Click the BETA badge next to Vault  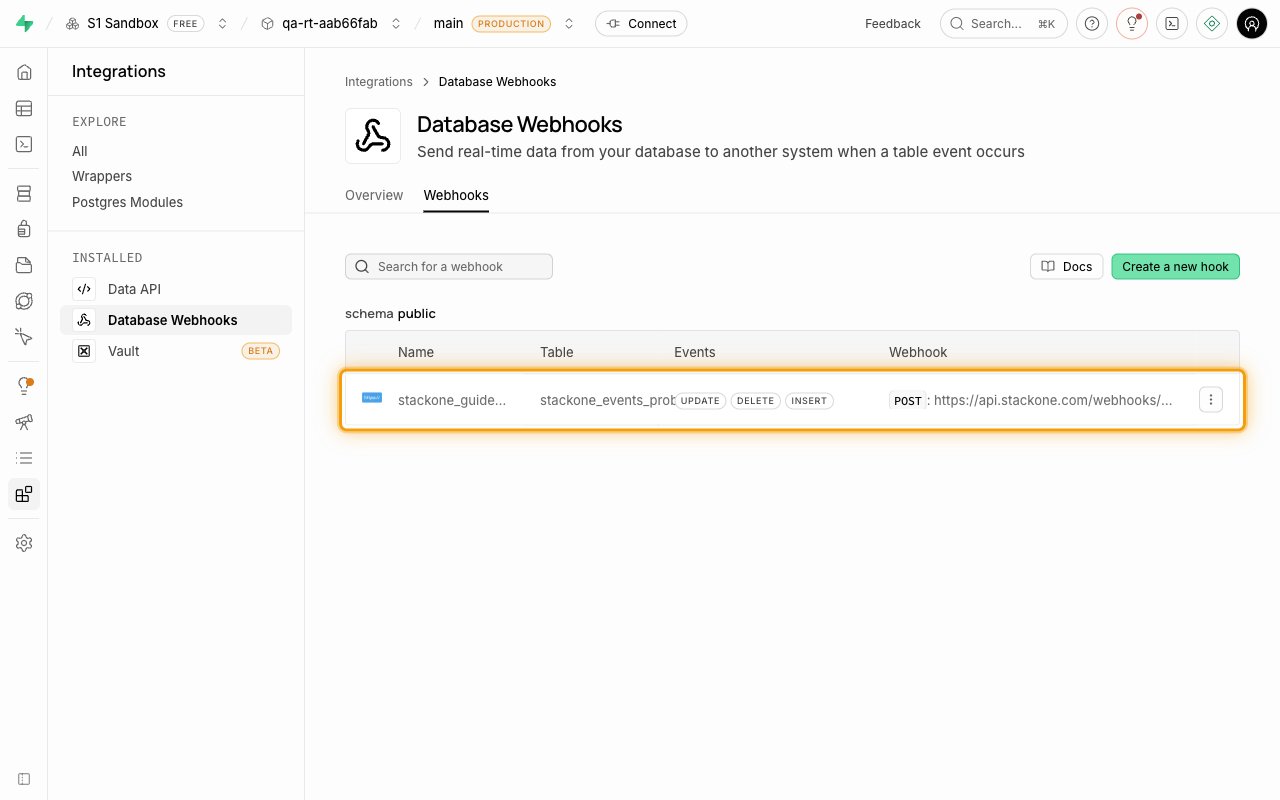tap(260, 351)
